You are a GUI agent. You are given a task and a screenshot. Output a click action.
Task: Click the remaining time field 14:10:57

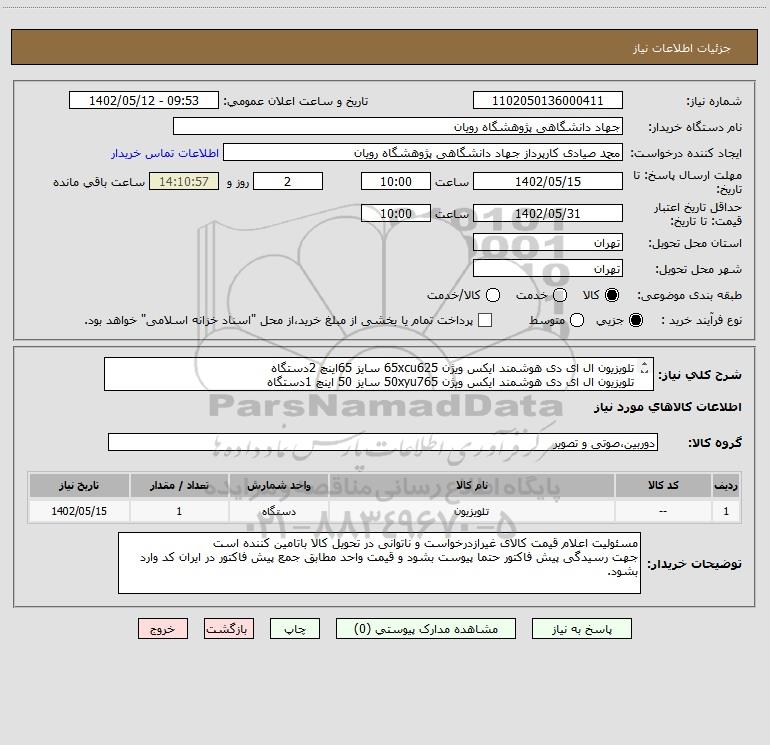[x=184, y=181]
